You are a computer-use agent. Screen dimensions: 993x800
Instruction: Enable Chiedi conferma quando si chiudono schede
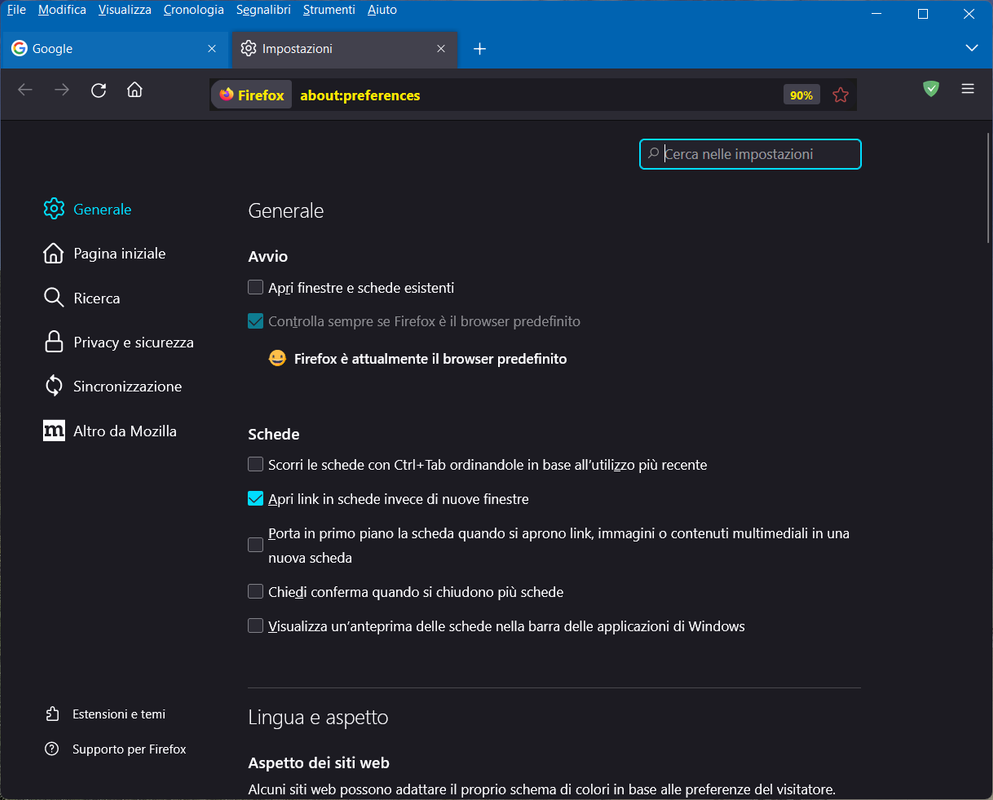tap(255, 592)
